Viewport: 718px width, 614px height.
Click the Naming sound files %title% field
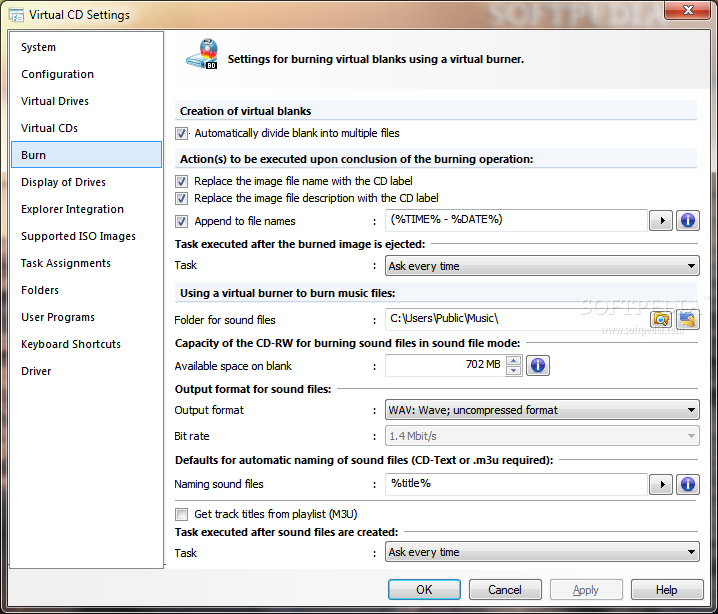pos(517,484)
